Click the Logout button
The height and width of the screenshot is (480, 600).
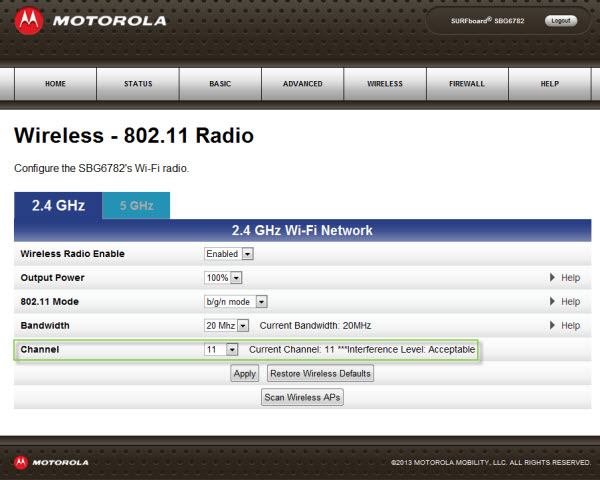tap(560, 21)
